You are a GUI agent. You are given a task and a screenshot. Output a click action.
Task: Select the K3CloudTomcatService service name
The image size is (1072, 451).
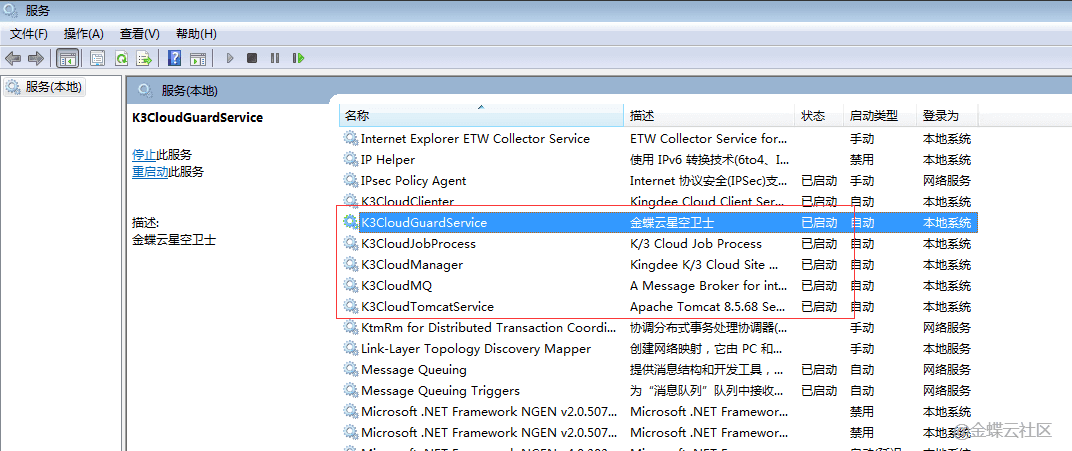427,306
